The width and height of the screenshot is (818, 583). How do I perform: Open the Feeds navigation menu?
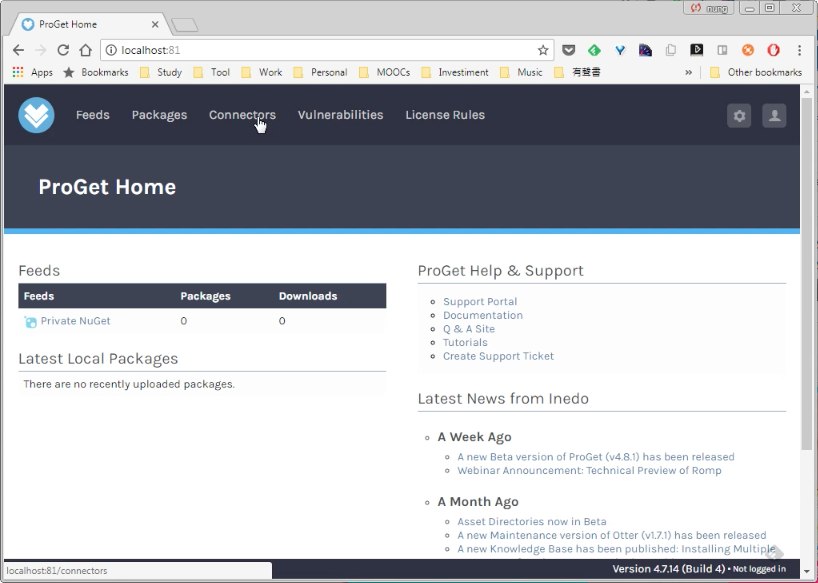click(93, 115)
